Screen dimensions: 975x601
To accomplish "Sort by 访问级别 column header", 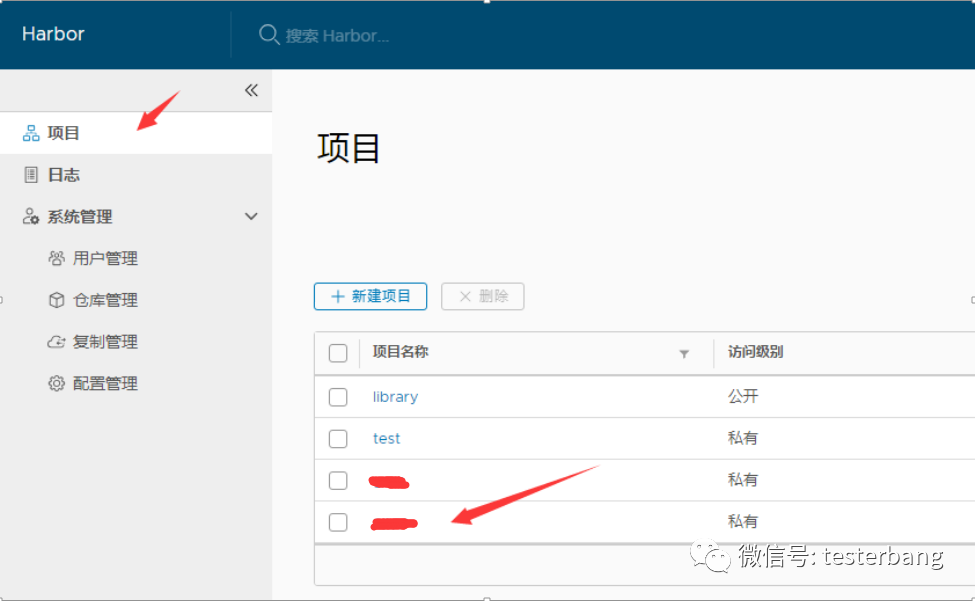I will (756, 352).
